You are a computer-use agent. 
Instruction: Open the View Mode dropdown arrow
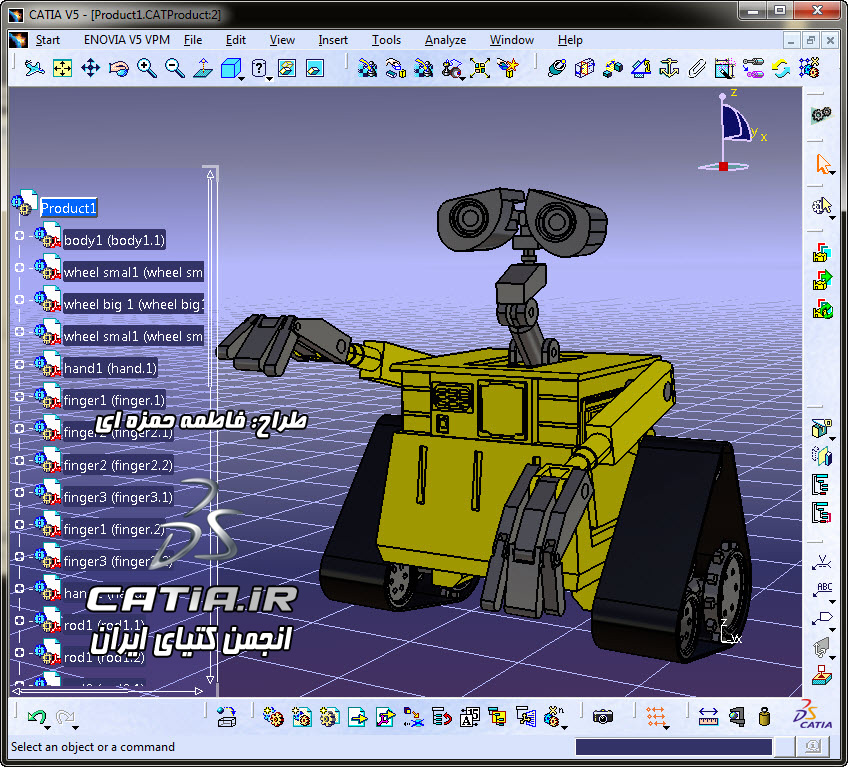[x=269, y=79]
